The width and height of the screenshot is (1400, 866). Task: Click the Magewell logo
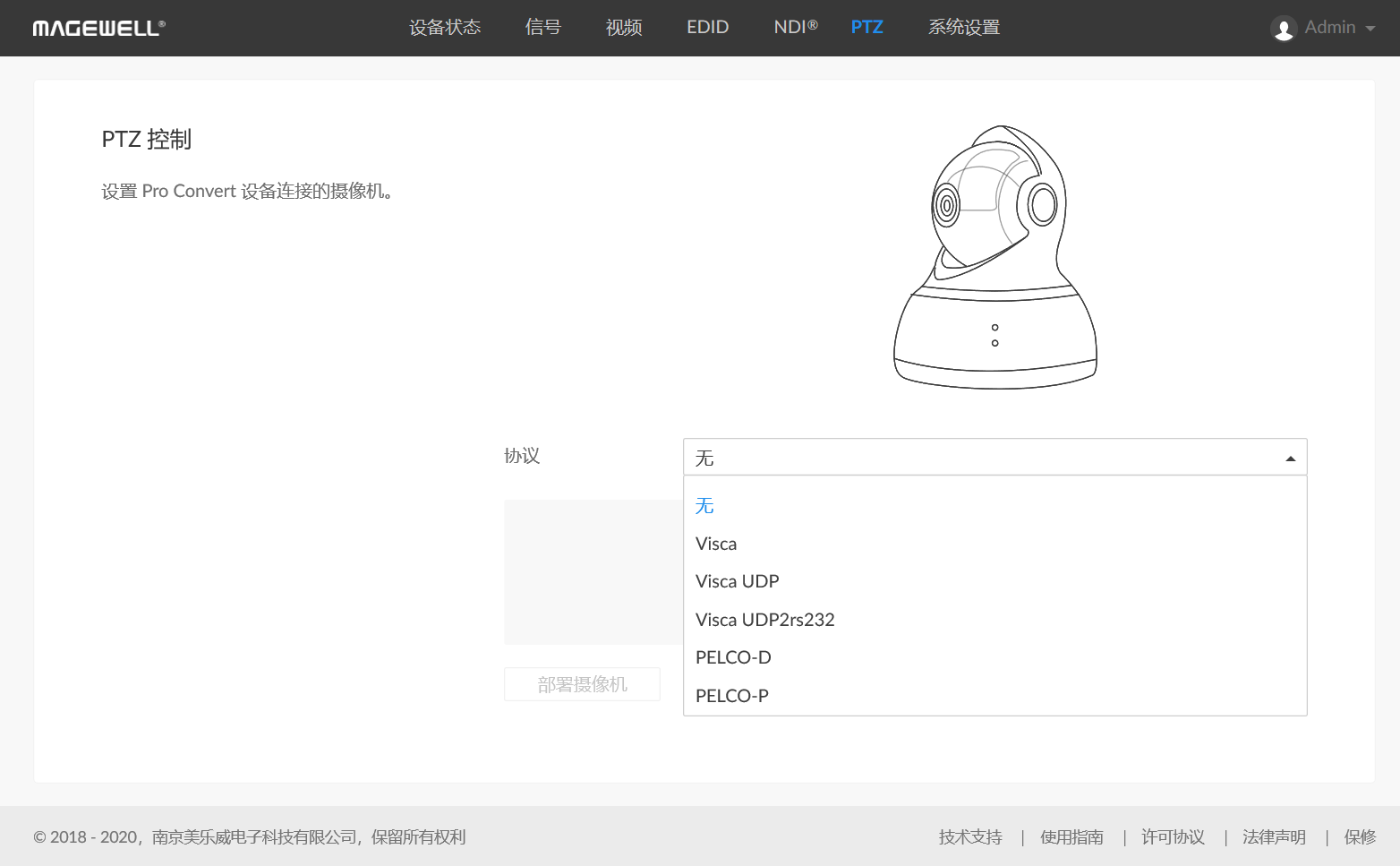(98, 28)
